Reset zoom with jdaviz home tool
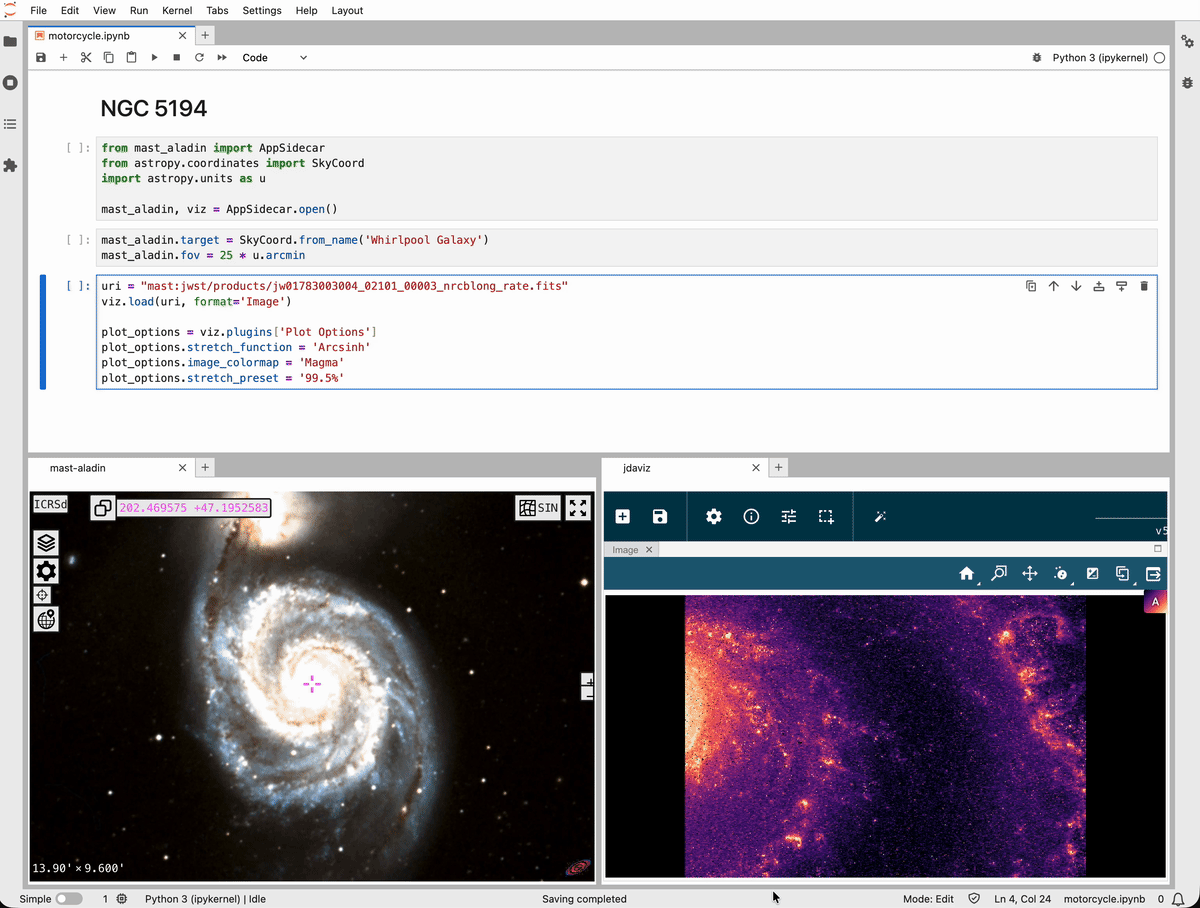Screen dimensions: 1200x908 click(967, 574)
